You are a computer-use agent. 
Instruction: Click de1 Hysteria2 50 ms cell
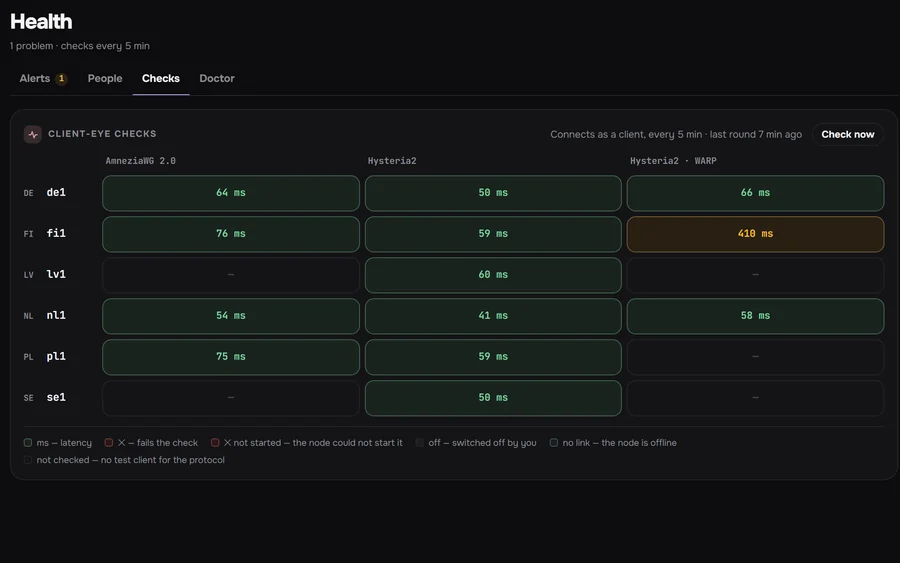493,193
